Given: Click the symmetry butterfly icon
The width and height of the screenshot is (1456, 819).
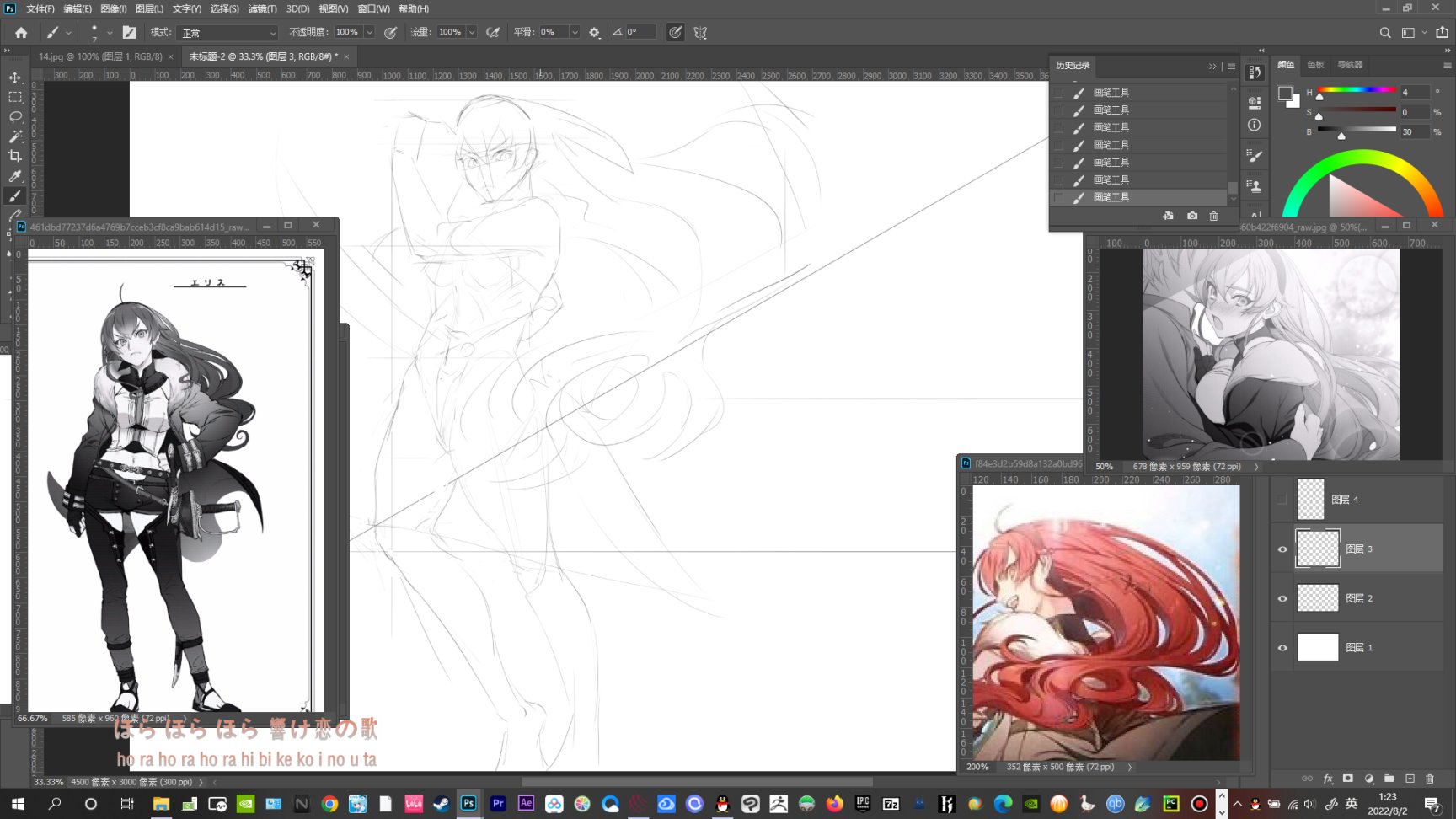Looking at the screenshot, I should [700, 32].
